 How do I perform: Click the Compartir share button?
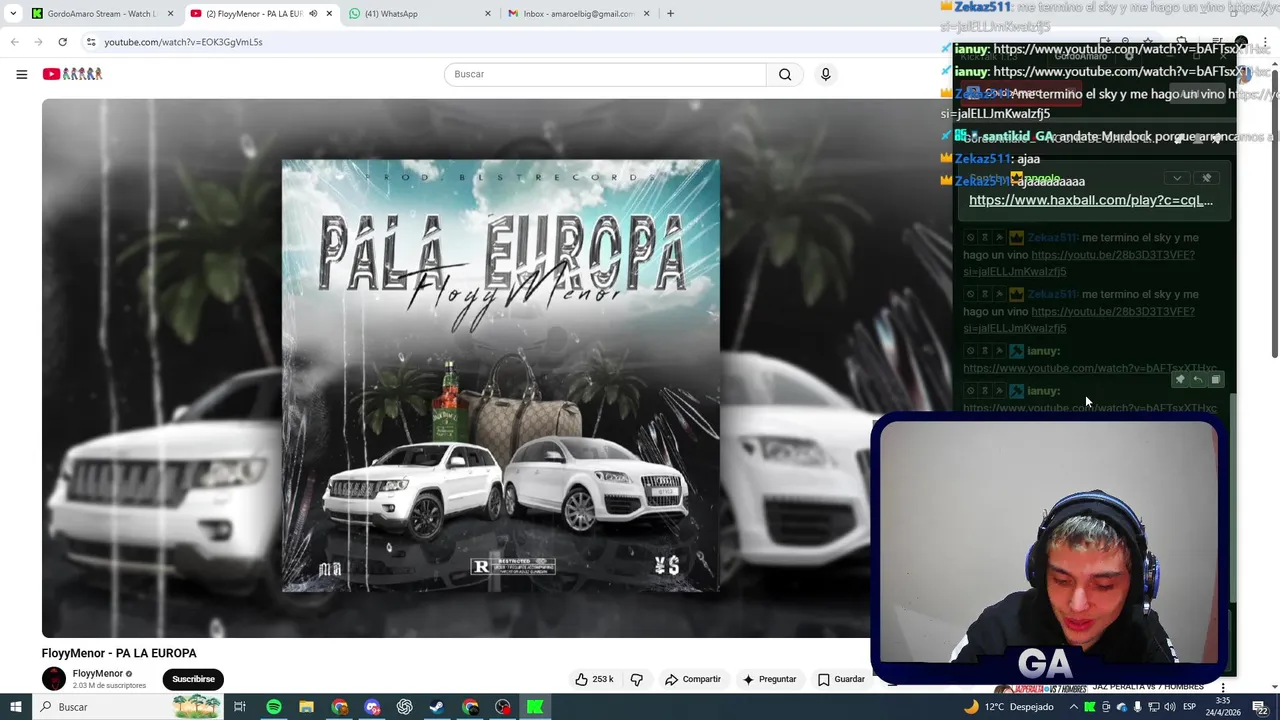692,679
